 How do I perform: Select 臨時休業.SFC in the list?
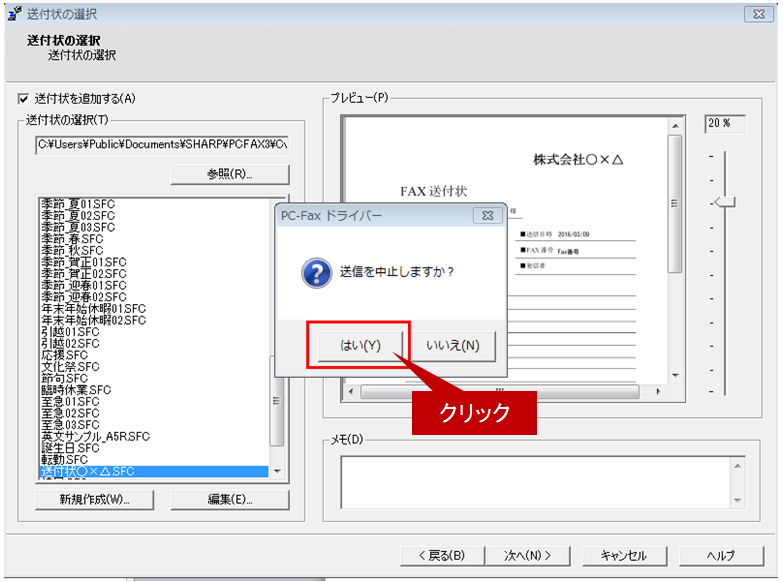[76, 390]
